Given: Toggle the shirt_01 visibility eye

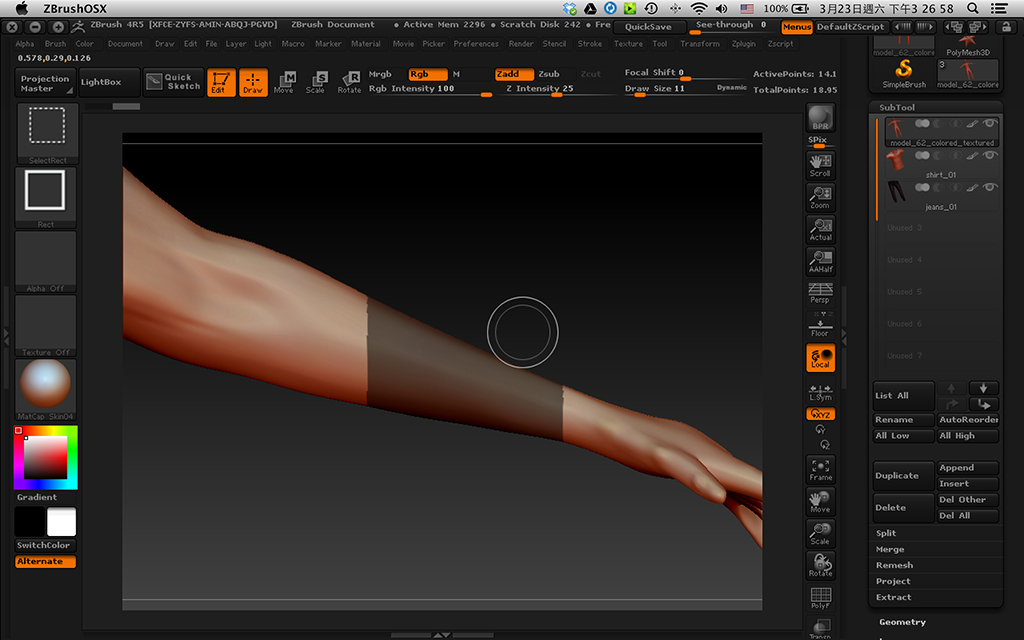Looking at the screenshot, I should (x=989, y=155).
